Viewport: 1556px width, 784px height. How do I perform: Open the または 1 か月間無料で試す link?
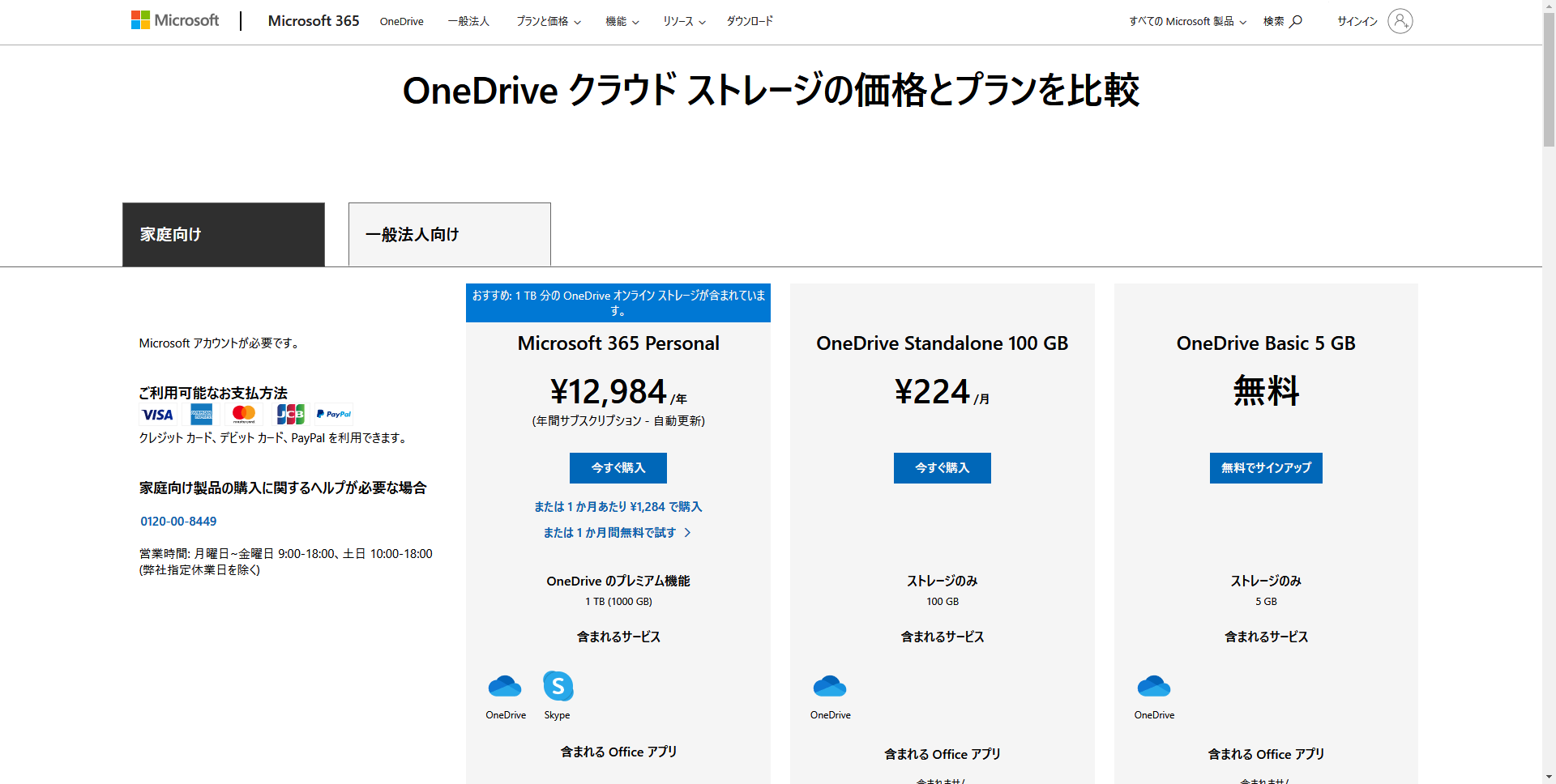[x=618, y=533]
